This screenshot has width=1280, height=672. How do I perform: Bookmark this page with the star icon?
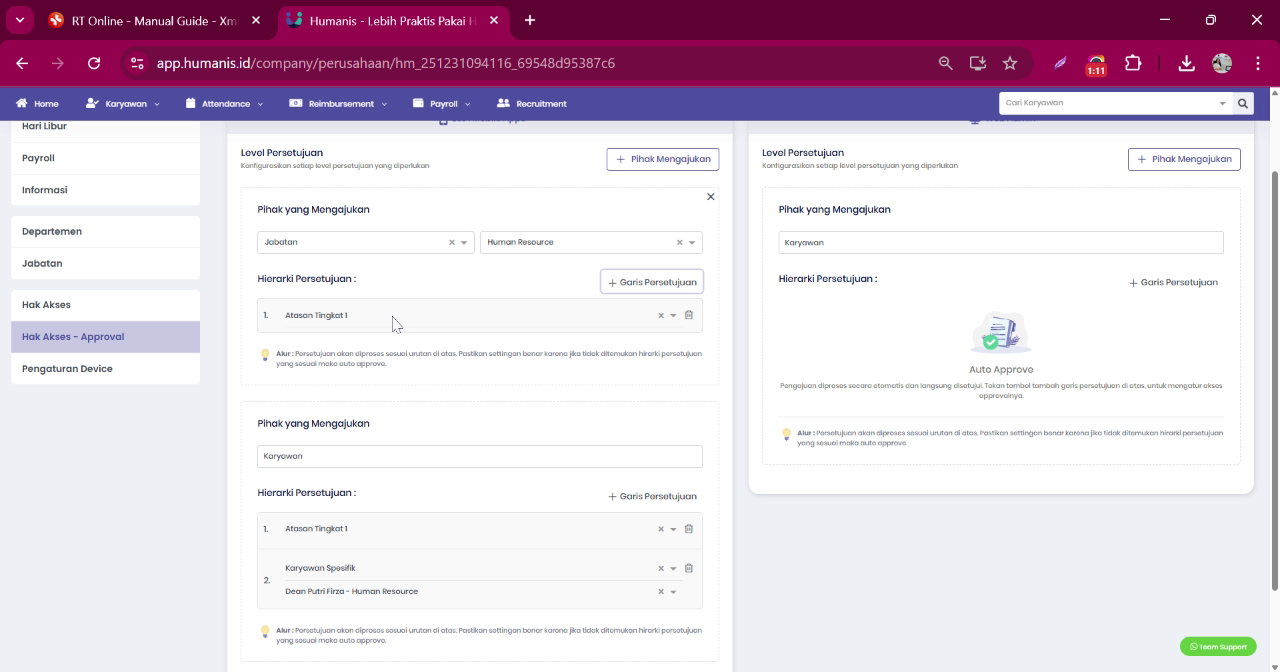[x=1010, y=63]
